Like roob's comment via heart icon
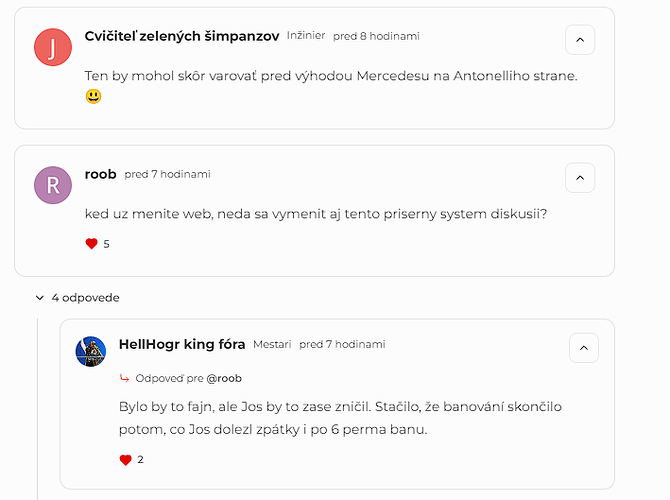Viewport: 670px width, 500px height. tap(91, 244)
